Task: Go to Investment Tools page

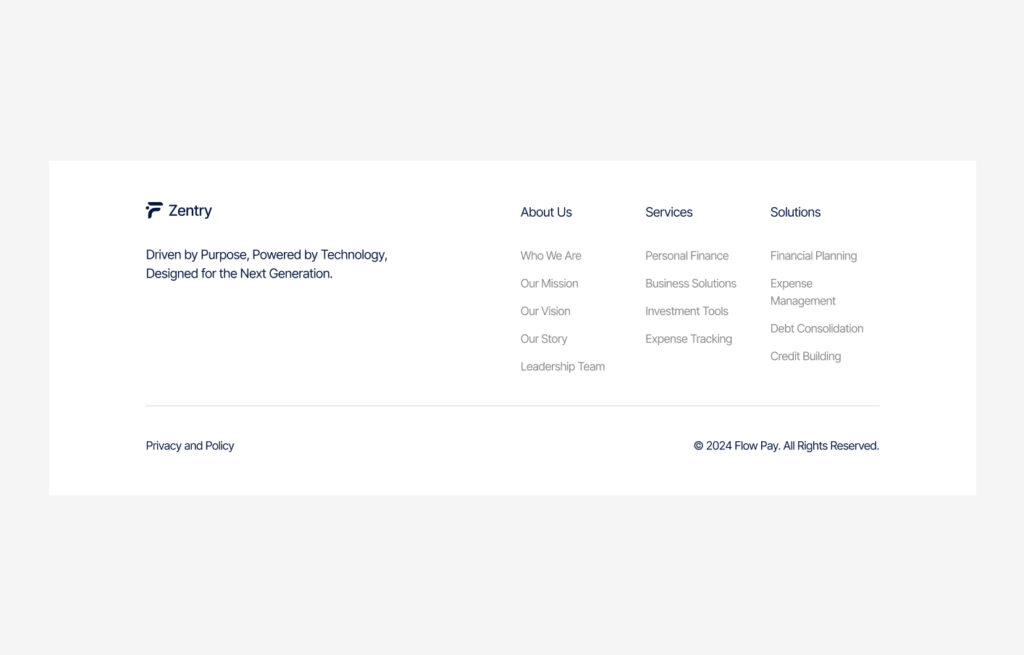Action: pos(686,311)
